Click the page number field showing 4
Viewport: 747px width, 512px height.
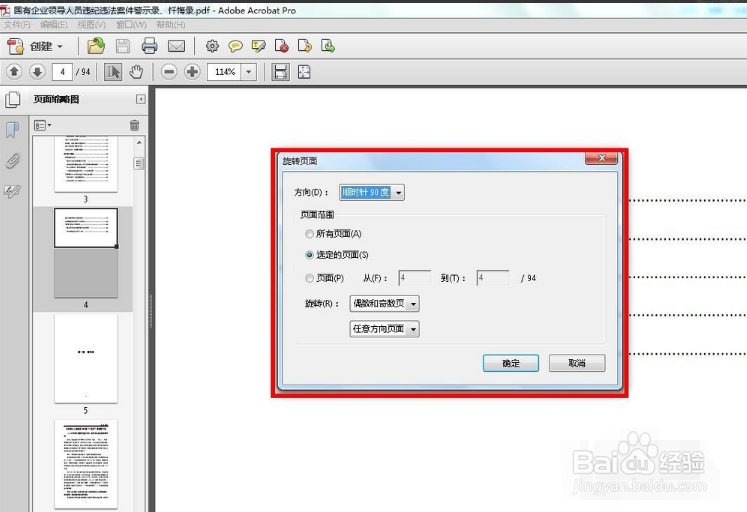(x=62, y=72)
